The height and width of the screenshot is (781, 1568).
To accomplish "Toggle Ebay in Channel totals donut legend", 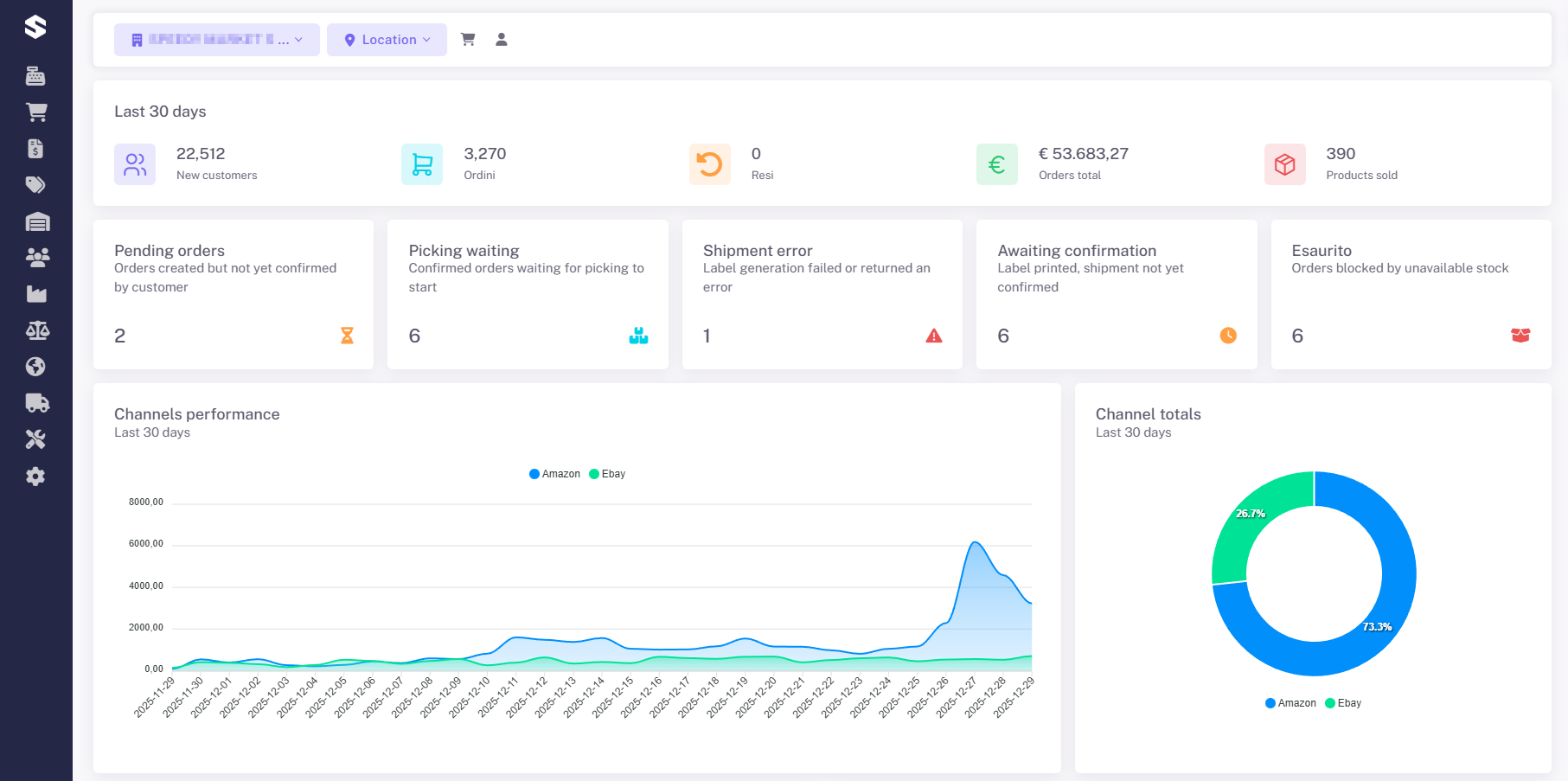I will point(1343,703).
